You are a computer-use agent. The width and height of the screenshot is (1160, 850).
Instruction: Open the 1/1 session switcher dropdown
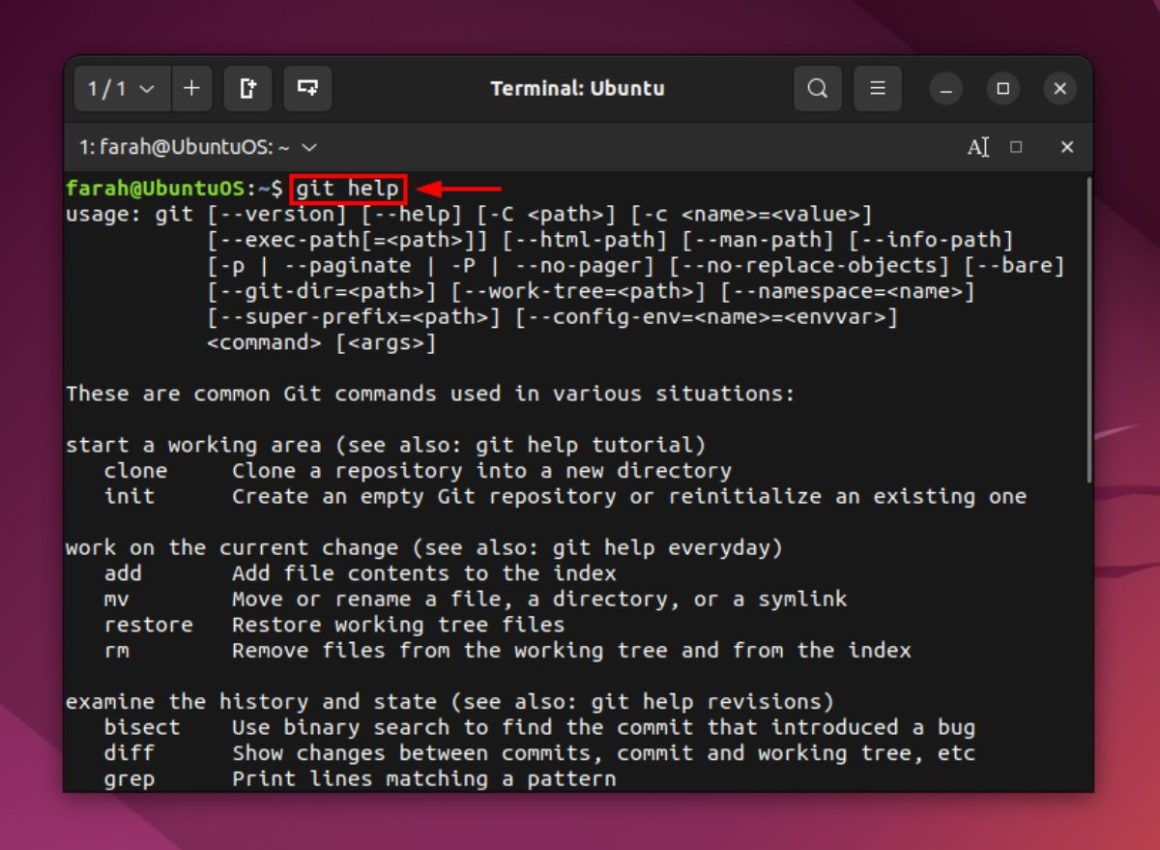120,89
